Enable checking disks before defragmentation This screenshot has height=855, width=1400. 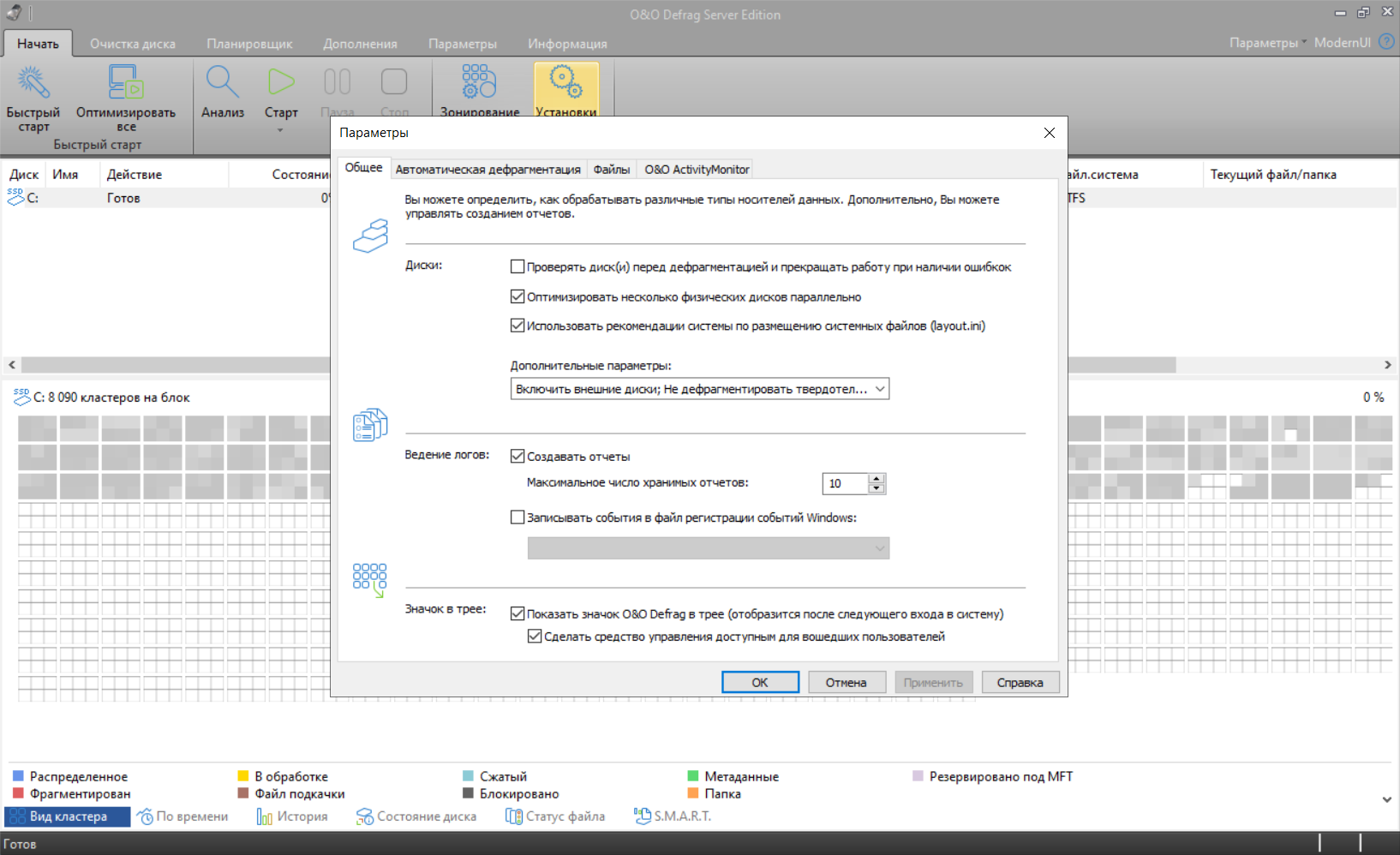click(x=518, y=266)
